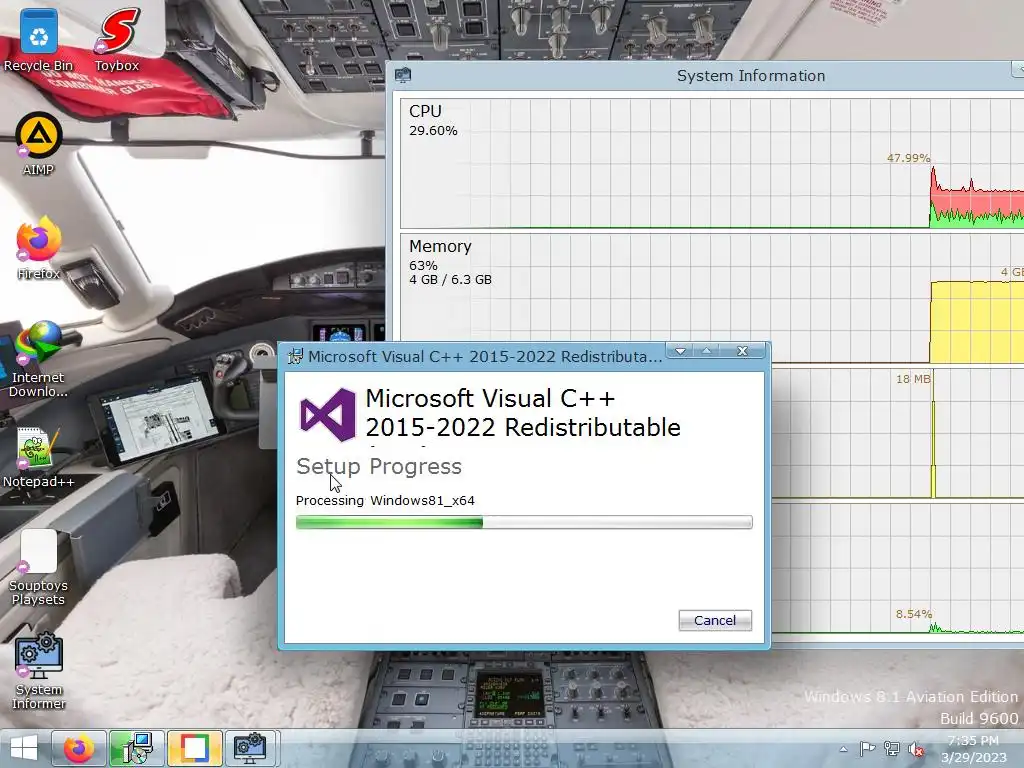Screen dimensions: 1024x768
Task: Click the setup progress bar
Action: [x=524, y=522]
